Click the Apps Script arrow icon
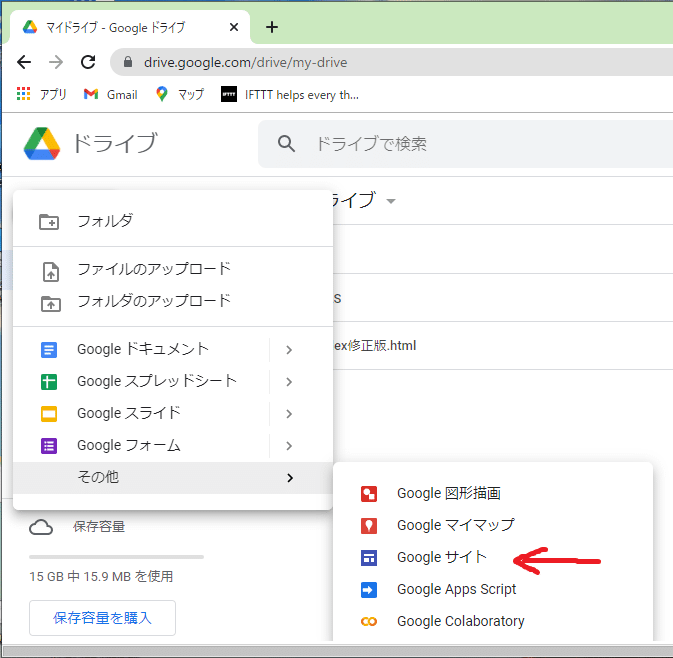The height and width of the screenshot is (658, 673). click(x=369, y=590)
